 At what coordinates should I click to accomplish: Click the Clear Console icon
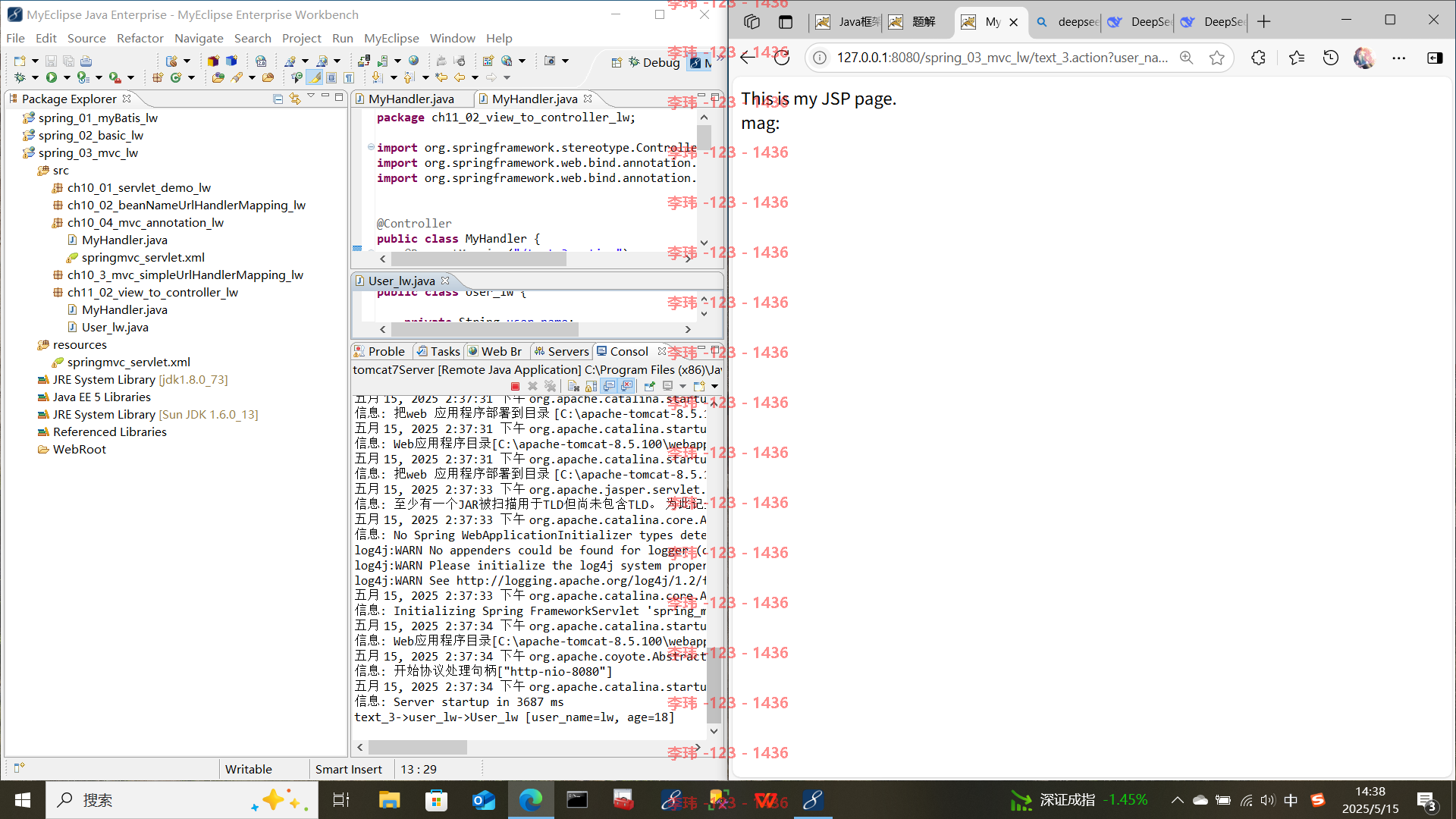coord(573,386)
